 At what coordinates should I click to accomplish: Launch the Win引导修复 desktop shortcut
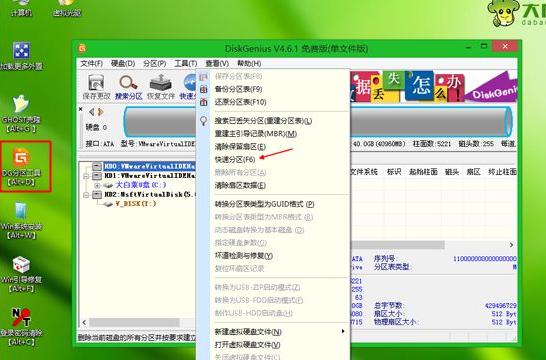[x=22, y=274]
